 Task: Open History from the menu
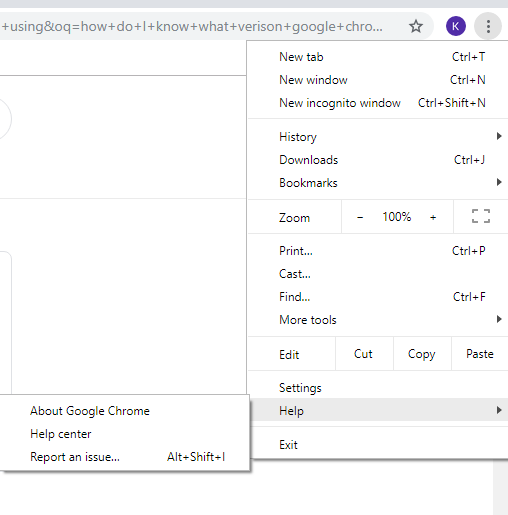coord(378,137)
